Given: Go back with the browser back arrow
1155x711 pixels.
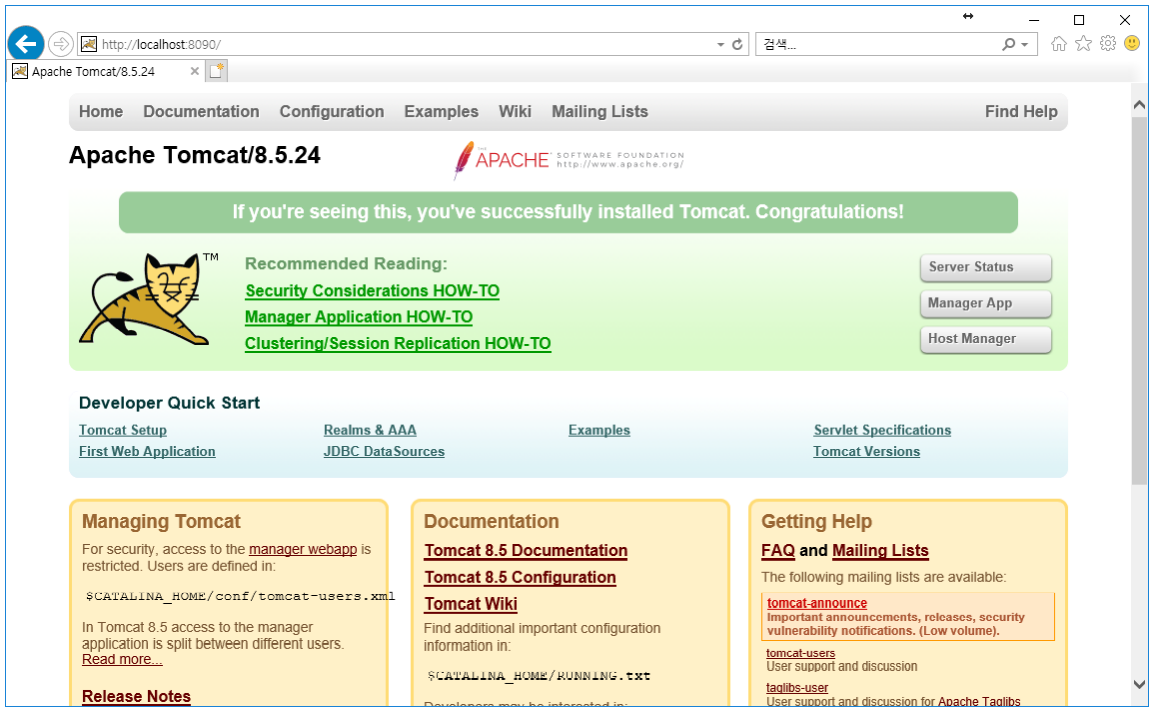Looking at the screenshot, I should click(x=26, y=44).
